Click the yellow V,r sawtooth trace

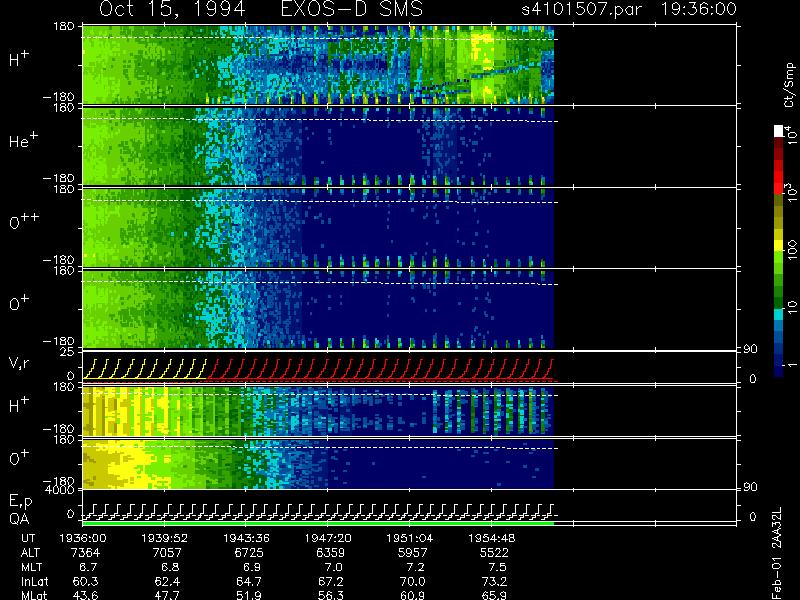point(144,368)
